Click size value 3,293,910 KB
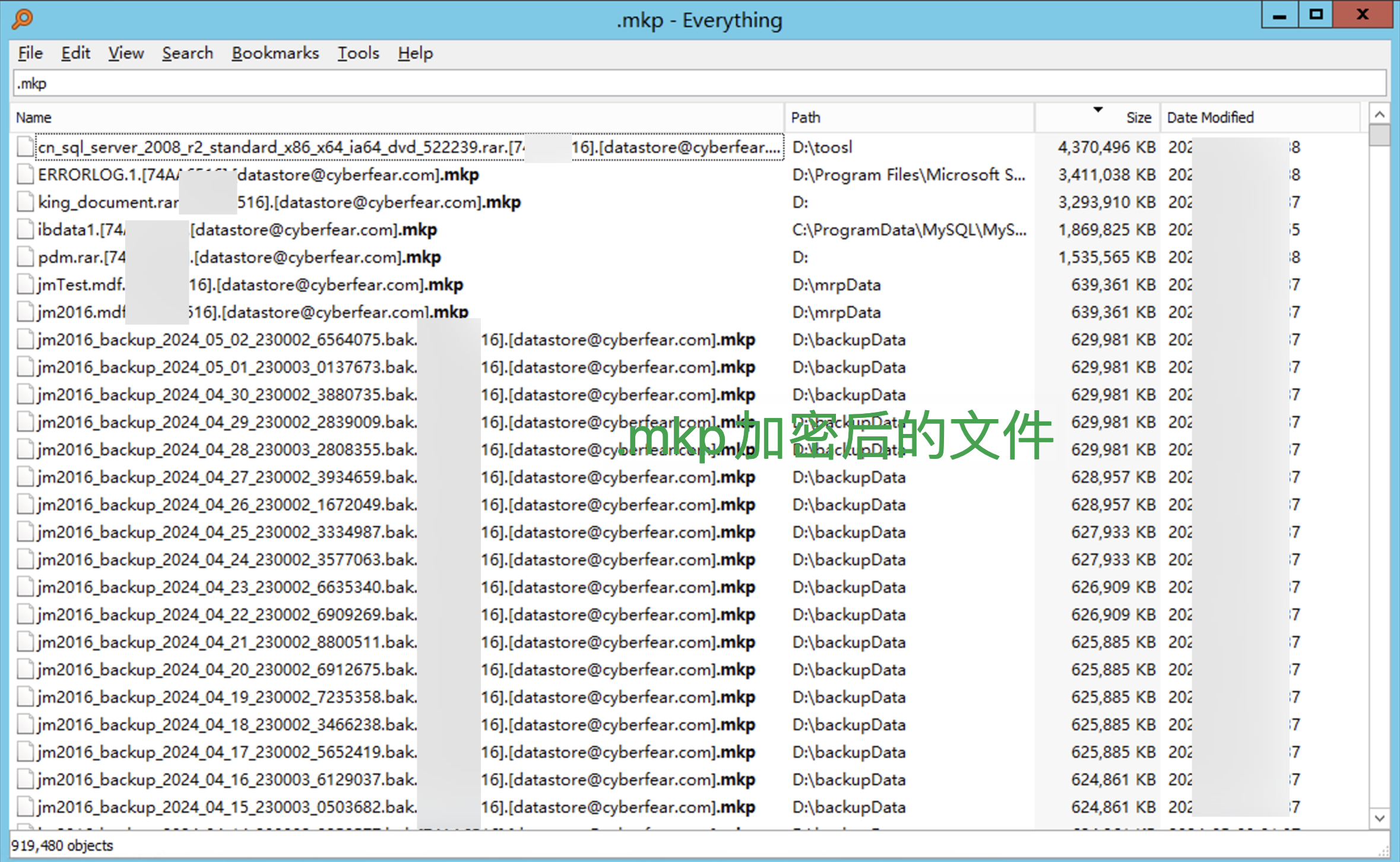Screen dimensions: 1400x862 [1107, 202]
